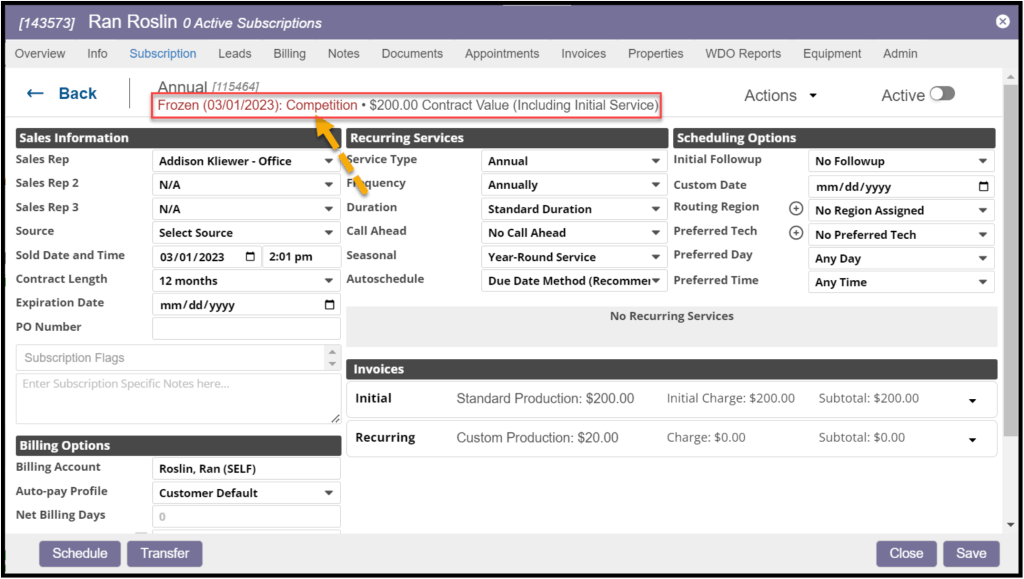
Task: Close the customer window with X icon
Action: 1002,21
